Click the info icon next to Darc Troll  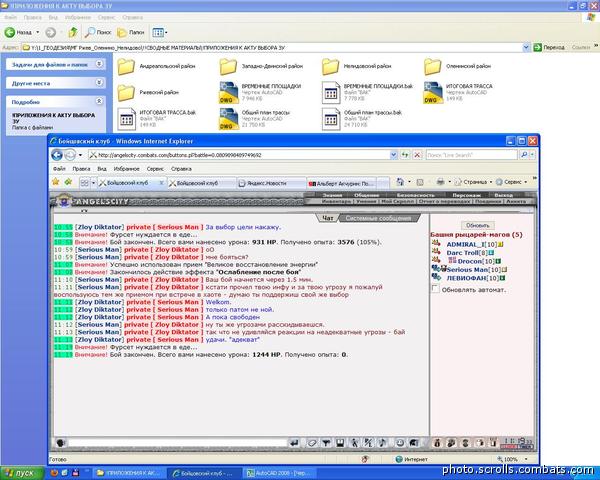click(491, 253)
